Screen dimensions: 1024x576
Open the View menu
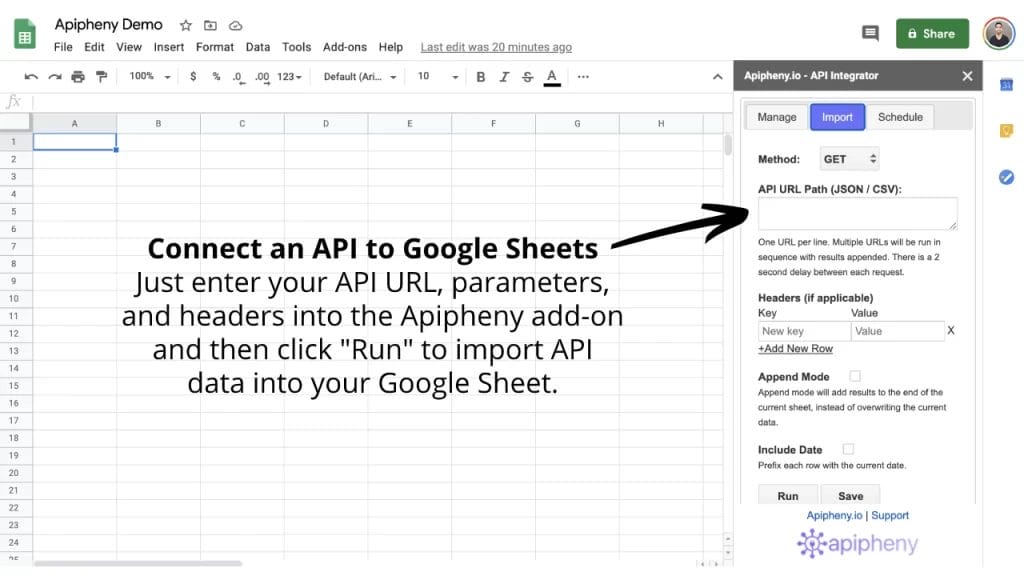click(129, 47)
